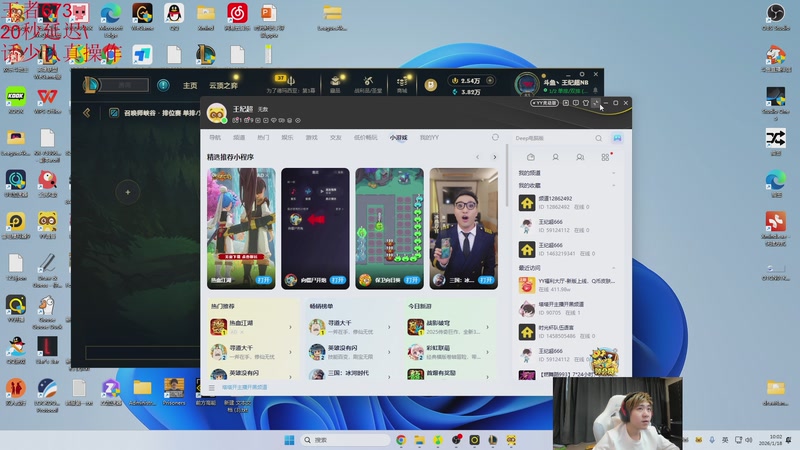The width and height of the screenshot is (800, 450).
Task: Refresh the YY page with circular arrow icon
Action: (495, 138)
